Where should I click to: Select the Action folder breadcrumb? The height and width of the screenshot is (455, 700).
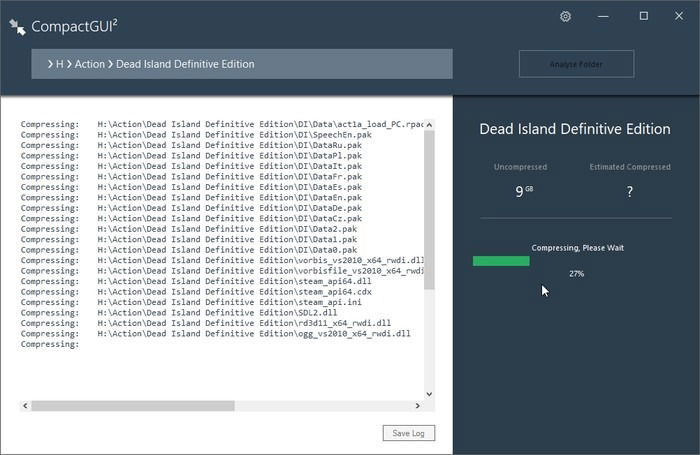(89, 64)
